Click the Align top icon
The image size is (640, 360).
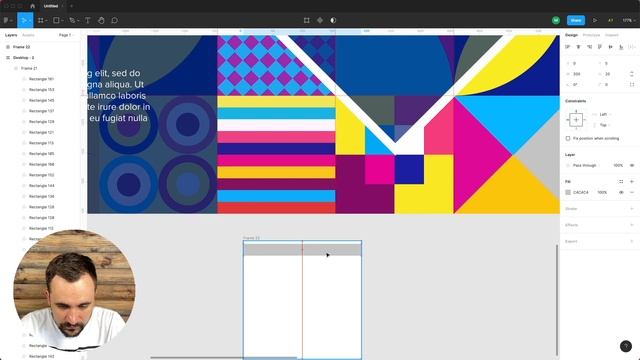pos(600,47)
